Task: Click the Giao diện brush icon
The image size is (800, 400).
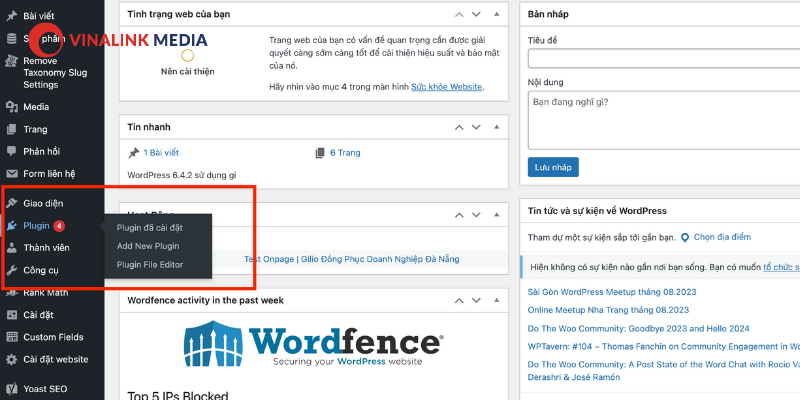Action: [x=11, y=204]
